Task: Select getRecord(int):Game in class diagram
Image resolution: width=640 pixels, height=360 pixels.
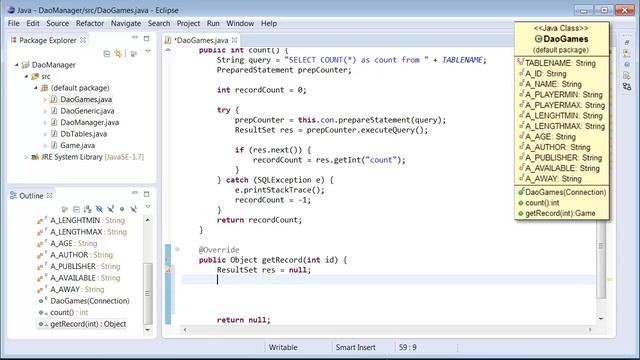Action: pos(556,213)
